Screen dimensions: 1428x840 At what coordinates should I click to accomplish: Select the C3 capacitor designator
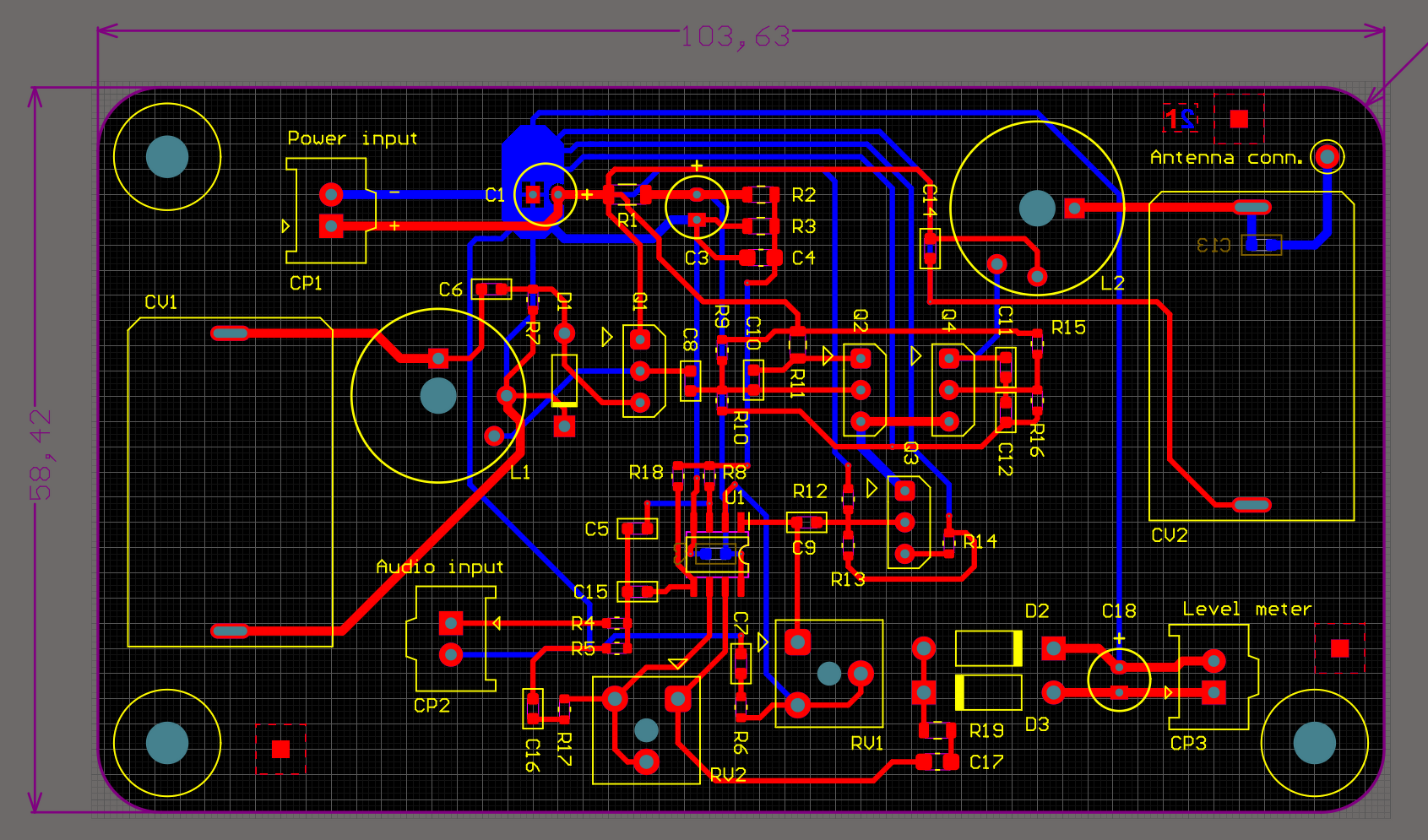pos(697,258)
